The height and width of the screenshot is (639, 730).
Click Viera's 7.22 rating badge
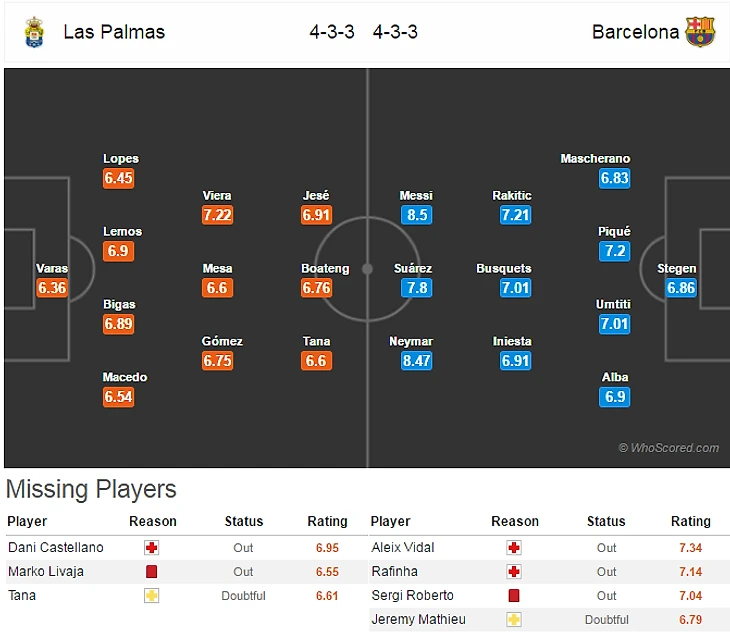[x=217, y=215]
